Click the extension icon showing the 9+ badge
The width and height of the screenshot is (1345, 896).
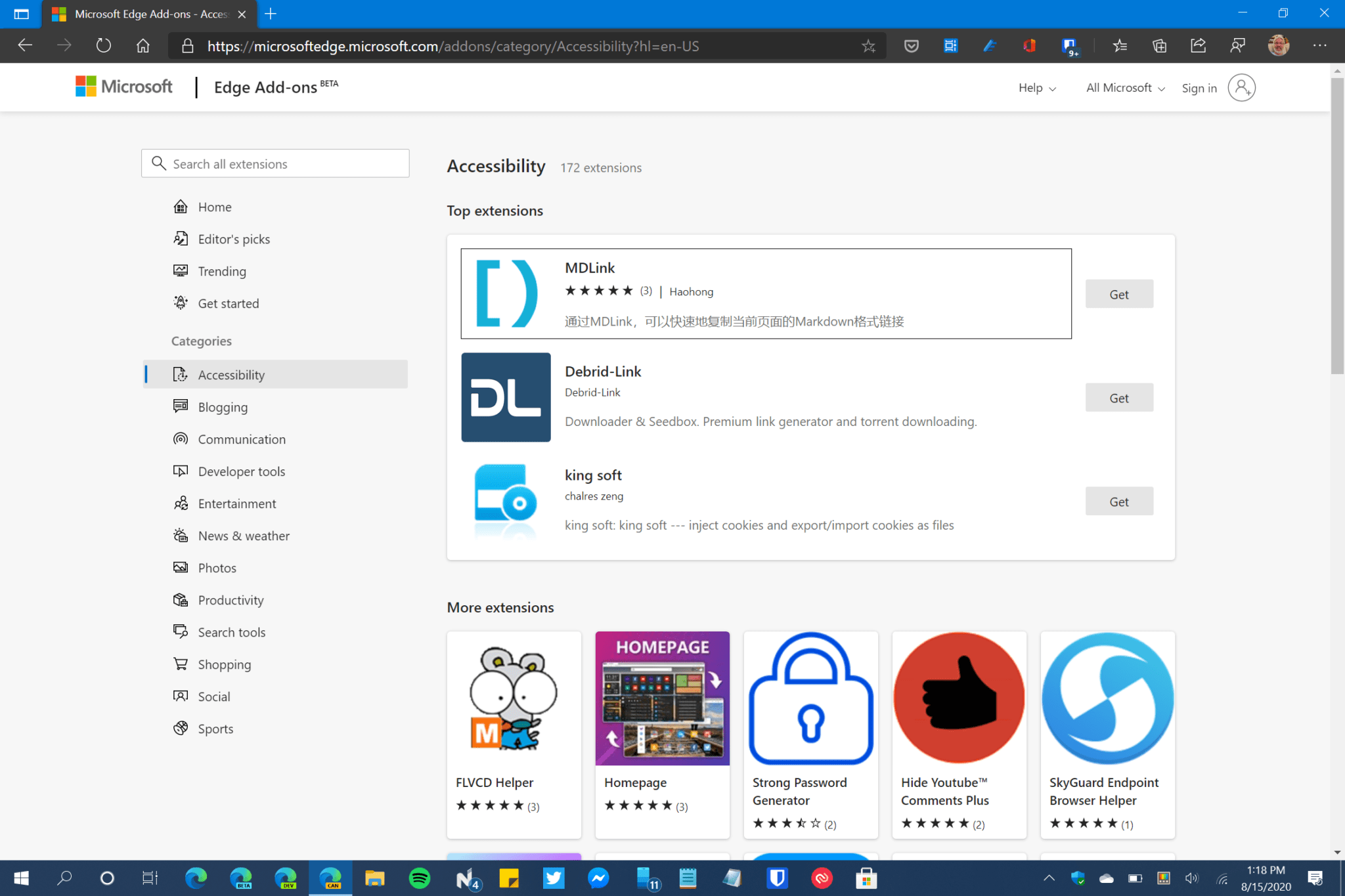pyautogui.click(x=1069, y=45)
